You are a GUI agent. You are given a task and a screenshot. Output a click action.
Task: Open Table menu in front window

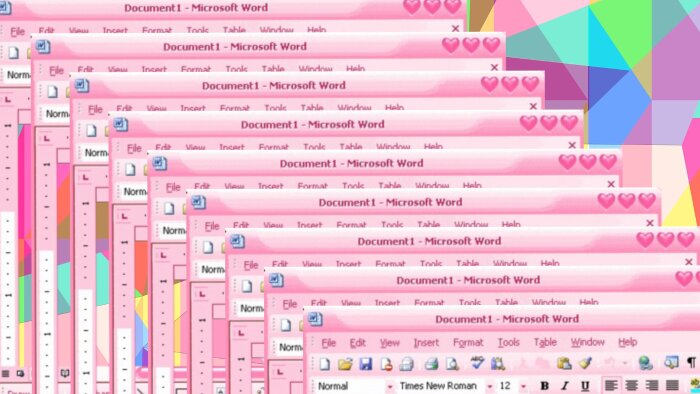pos(545,342)
